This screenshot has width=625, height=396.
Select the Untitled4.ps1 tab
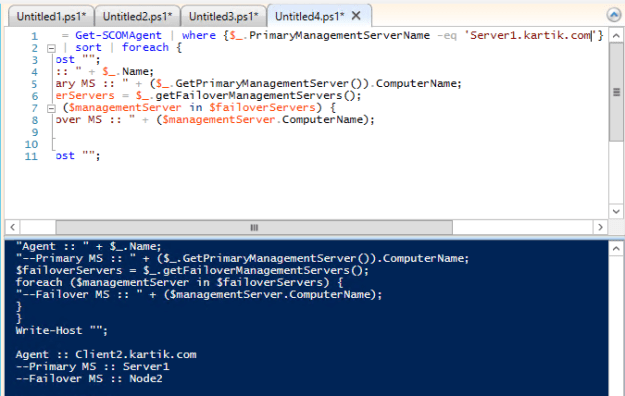coord(309,16)
